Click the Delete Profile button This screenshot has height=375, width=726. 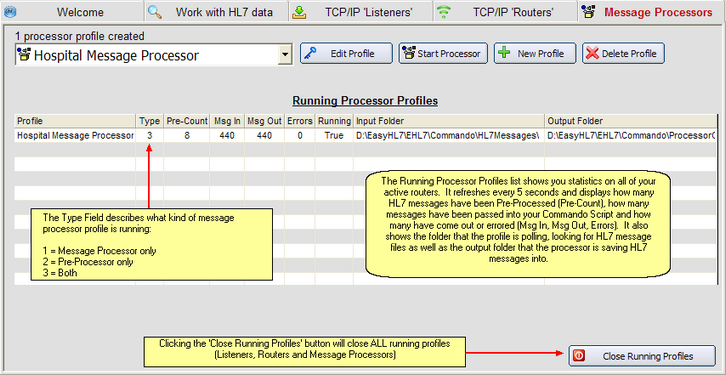click(x=623, y=53)
